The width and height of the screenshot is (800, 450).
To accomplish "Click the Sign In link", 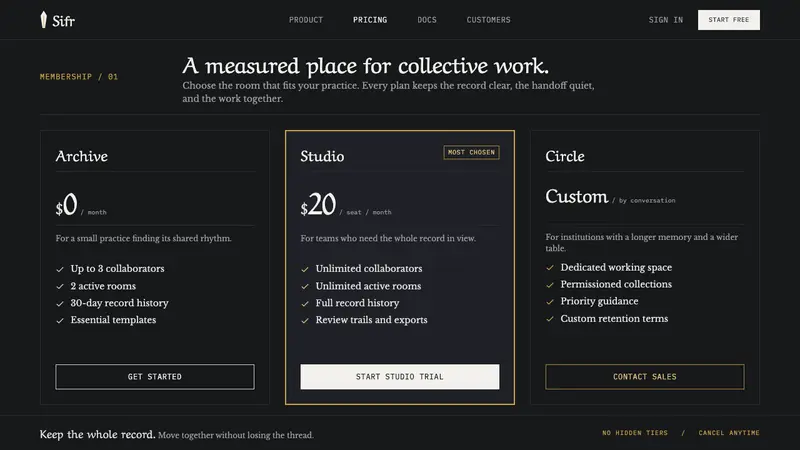I will [666, 20].
